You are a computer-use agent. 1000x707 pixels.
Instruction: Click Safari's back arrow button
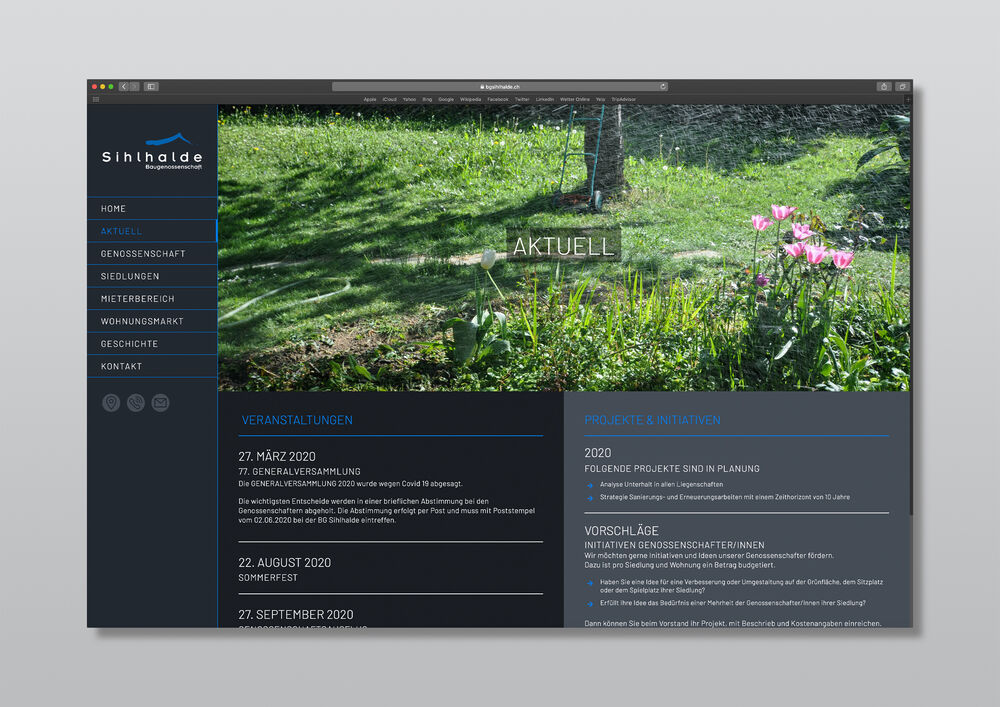(x=124, y=87)
